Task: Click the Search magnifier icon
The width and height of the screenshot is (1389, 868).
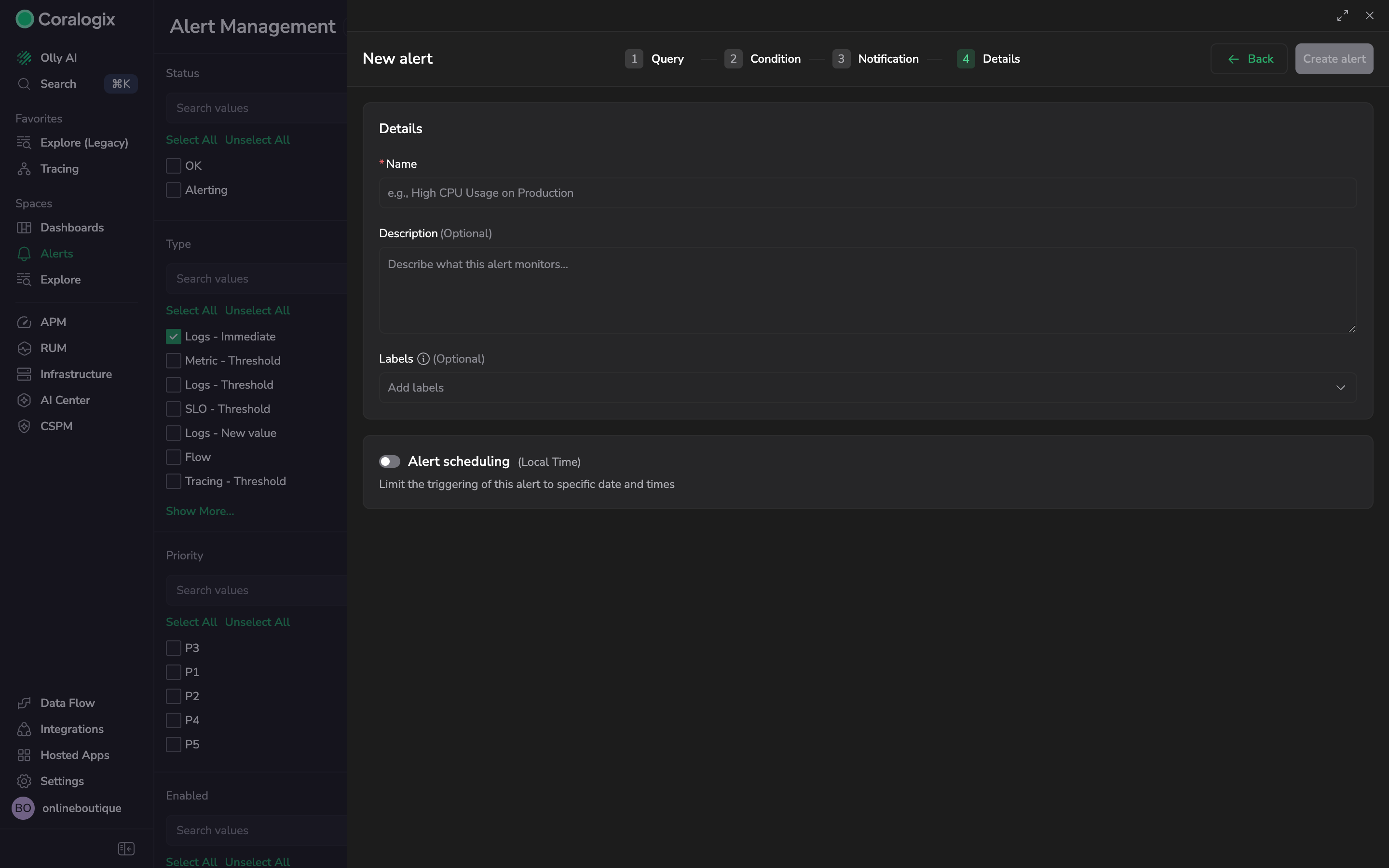Action: (24, 84)
